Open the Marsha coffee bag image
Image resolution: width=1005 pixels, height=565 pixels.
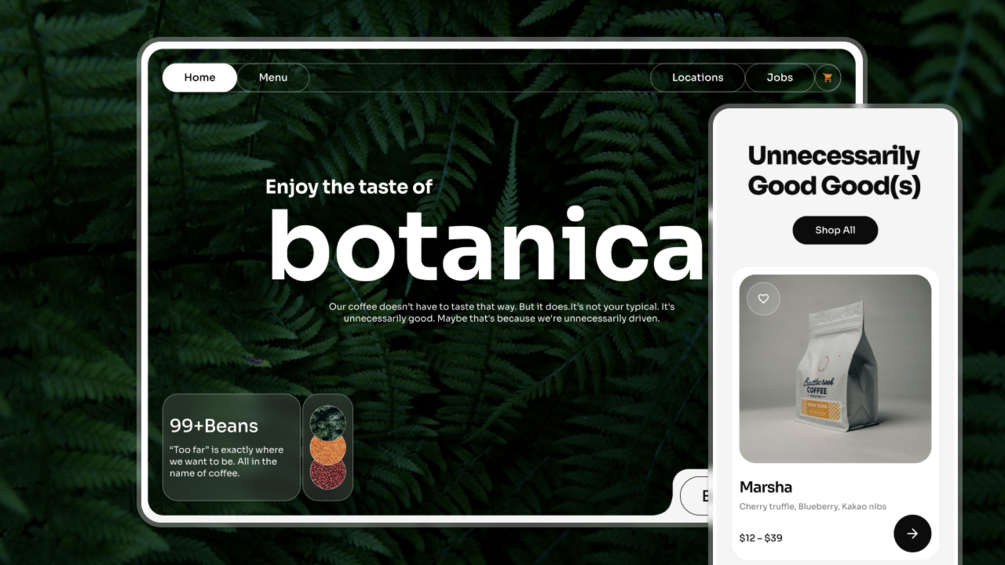click(835, 369)
